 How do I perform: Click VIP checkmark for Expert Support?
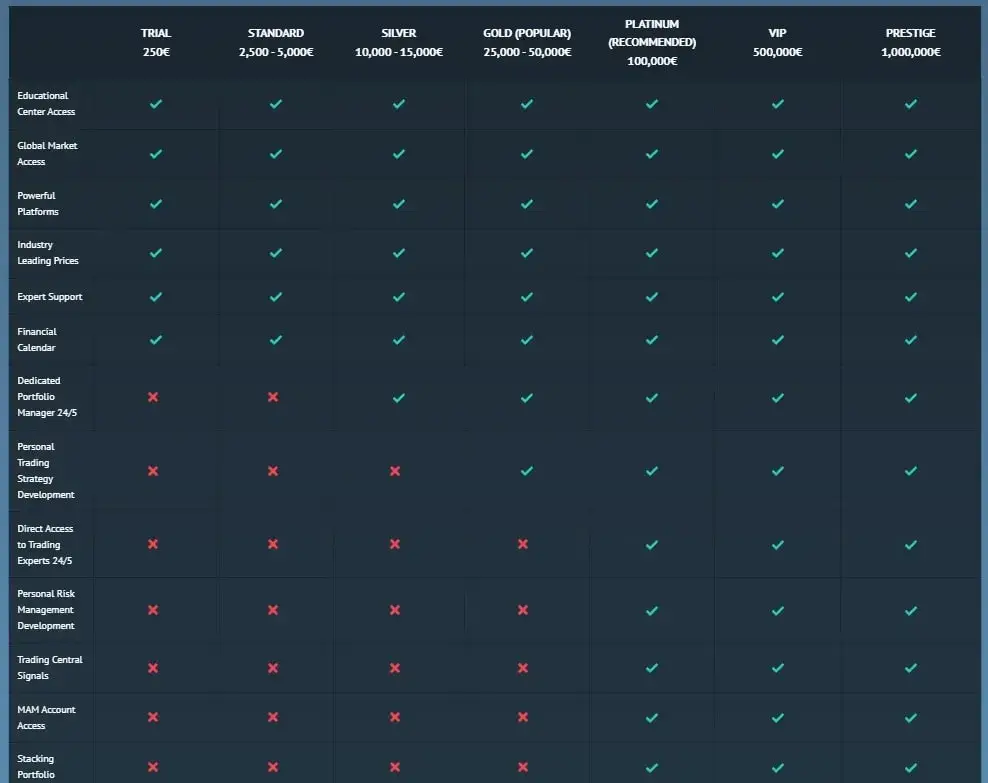click(778, 297)
